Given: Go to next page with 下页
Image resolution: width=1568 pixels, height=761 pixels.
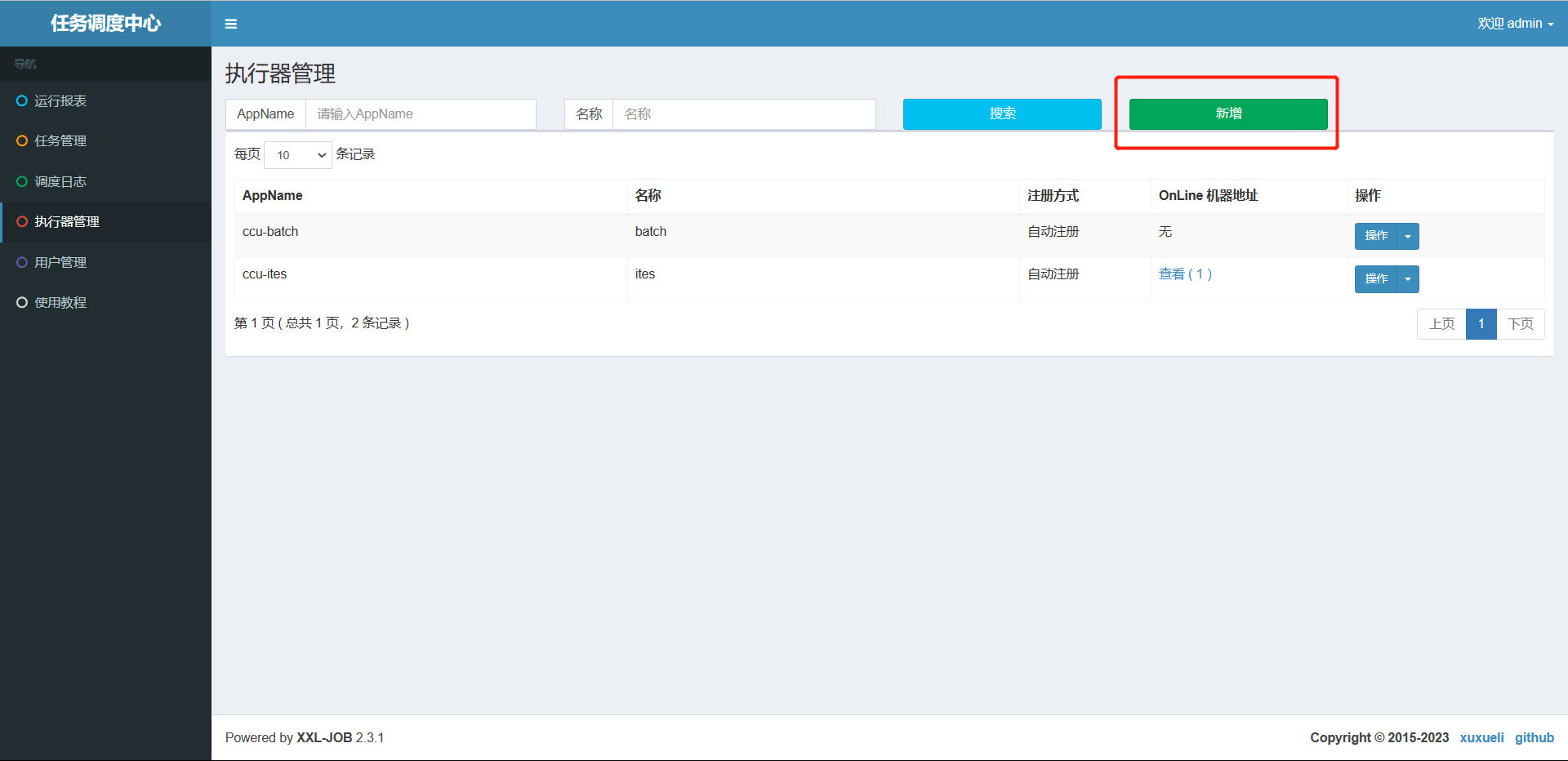Looking at the screenshot, I should click(1521, 324).
